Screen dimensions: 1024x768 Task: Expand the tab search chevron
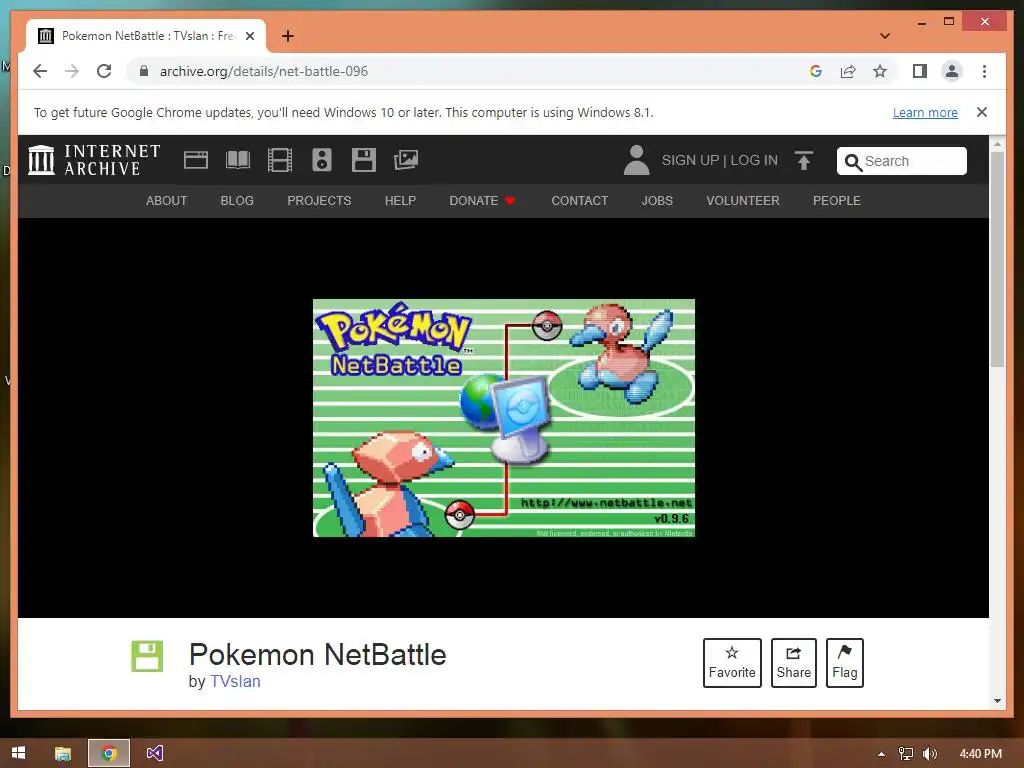(x=885, y=36)
